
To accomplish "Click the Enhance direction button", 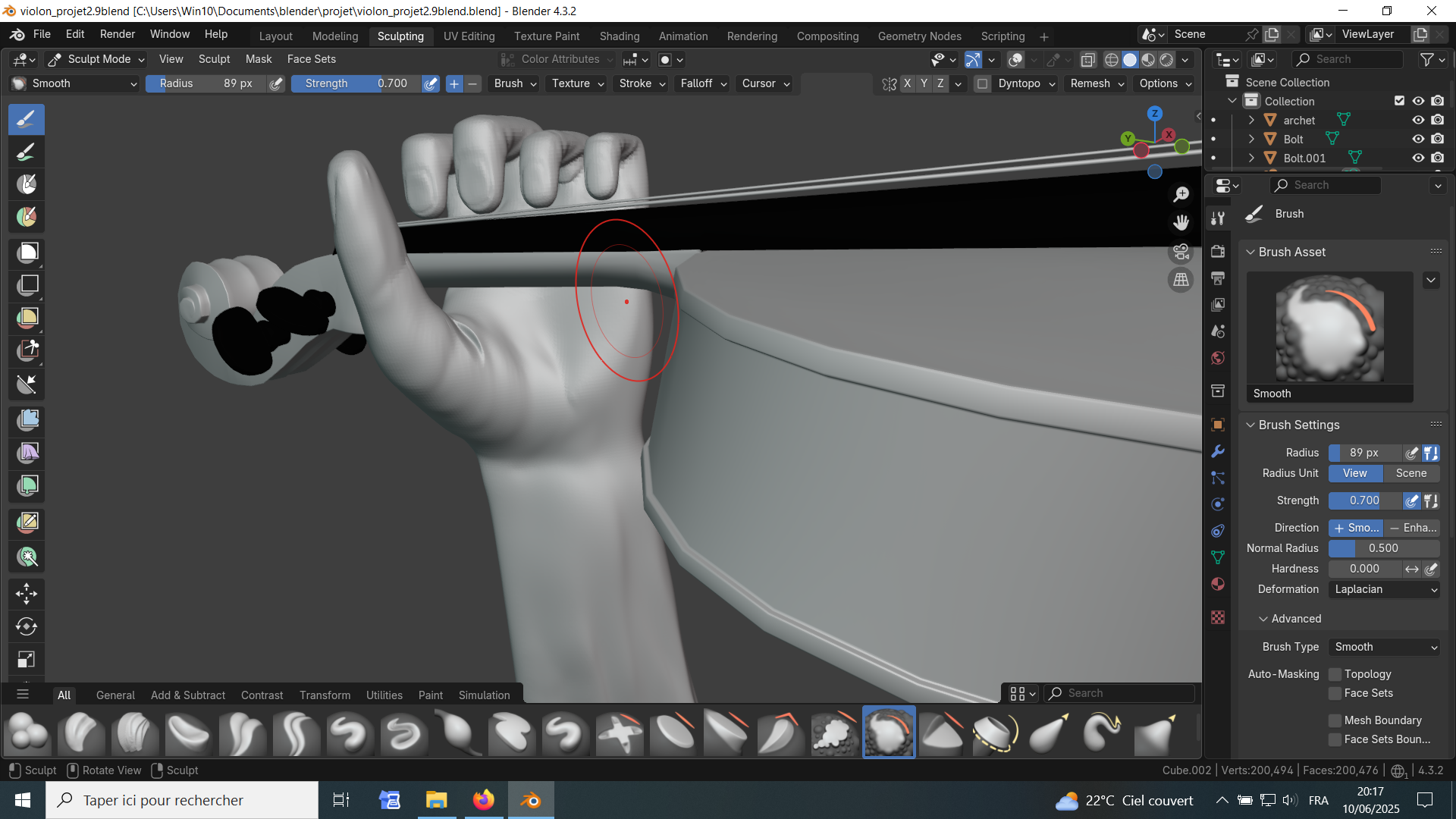I will pos(1412,528).
